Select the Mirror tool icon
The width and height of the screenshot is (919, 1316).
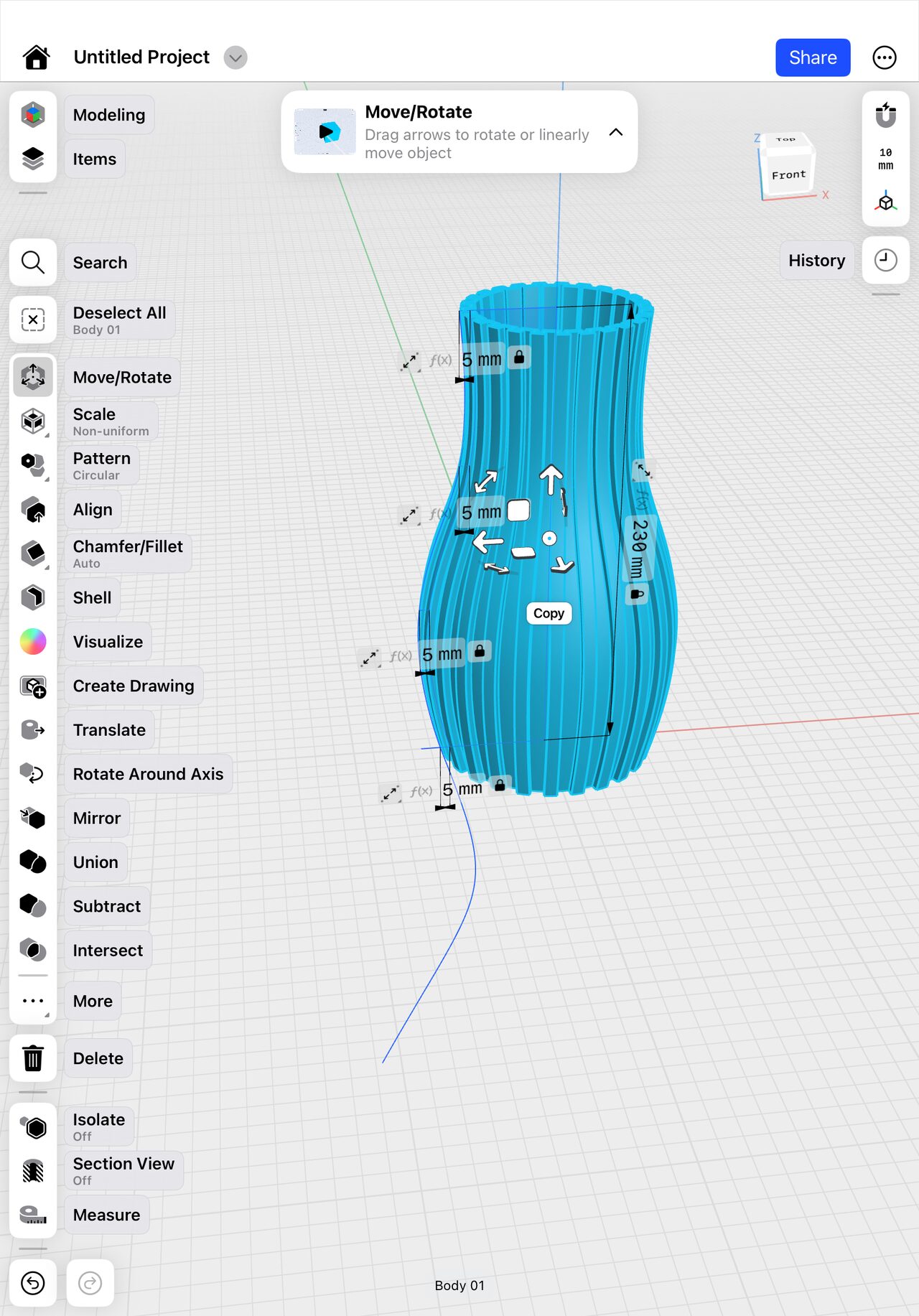click(33, 818)
